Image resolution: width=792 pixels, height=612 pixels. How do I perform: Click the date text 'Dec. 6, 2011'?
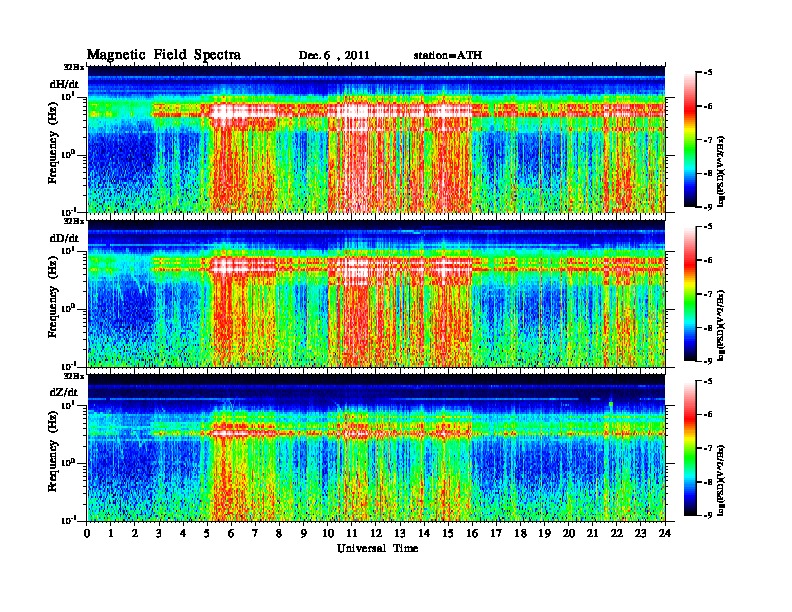pos(334,55)
